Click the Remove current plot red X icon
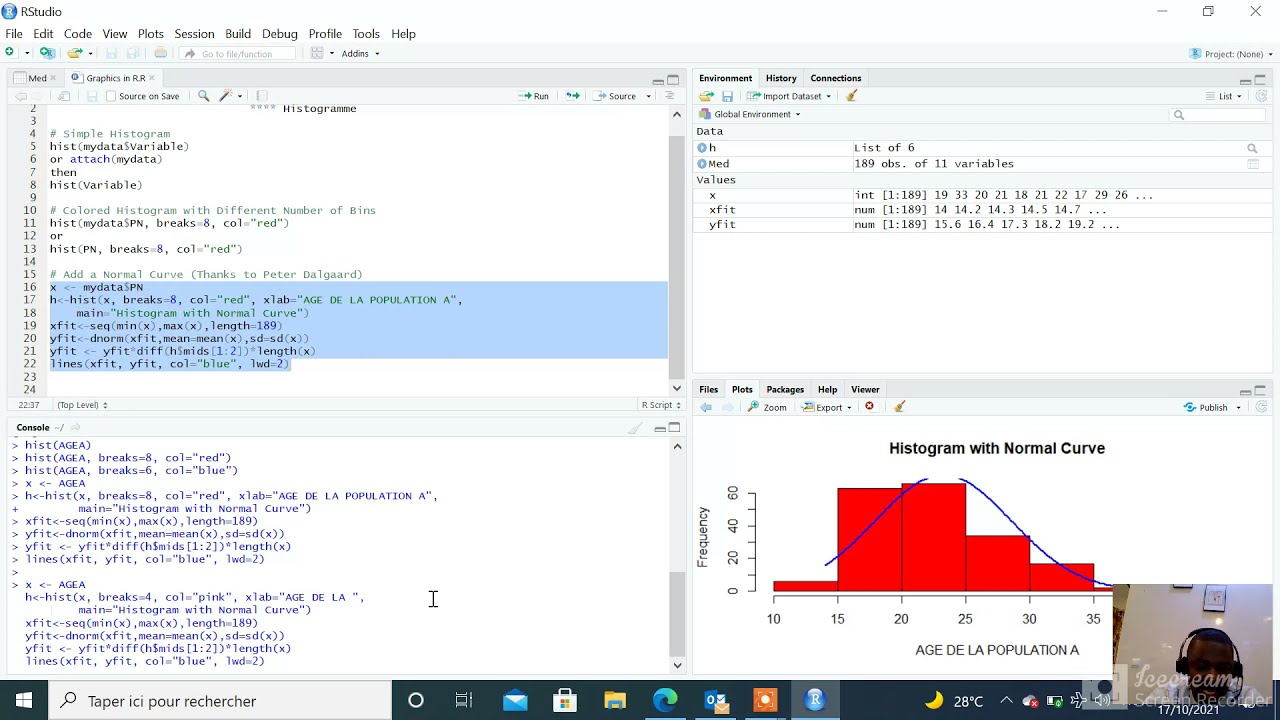Image resolution: width=1280 pixels, height=720 pixels. (x=870, y=407)
